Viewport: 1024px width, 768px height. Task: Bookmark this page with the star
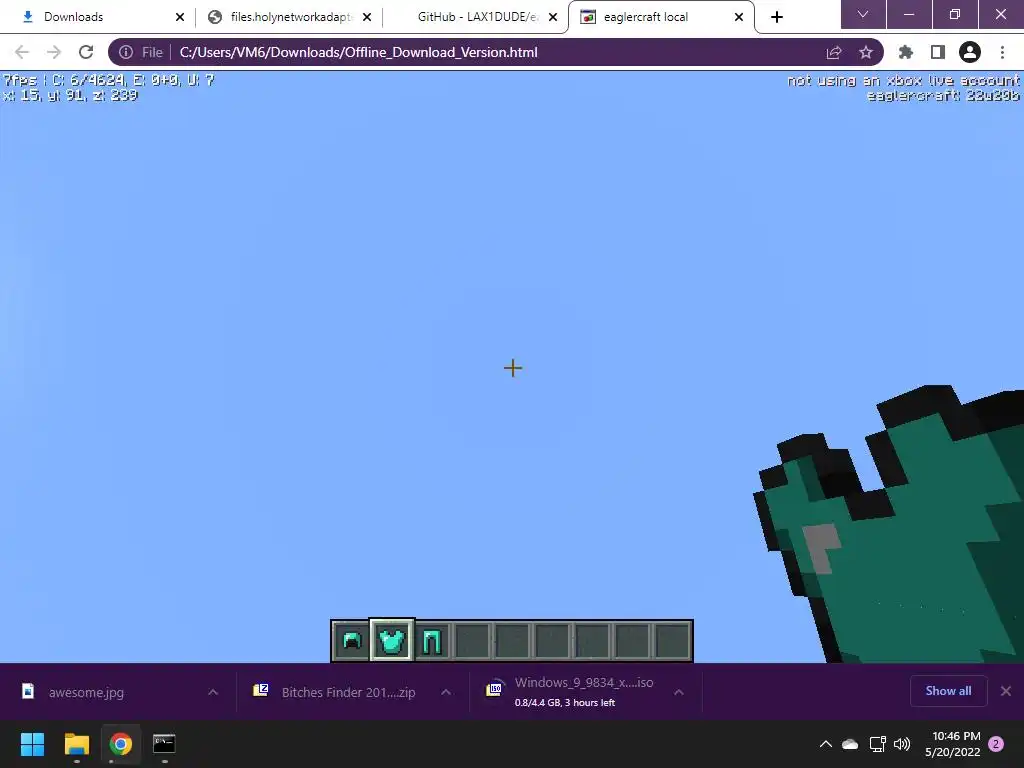(866, 52)
